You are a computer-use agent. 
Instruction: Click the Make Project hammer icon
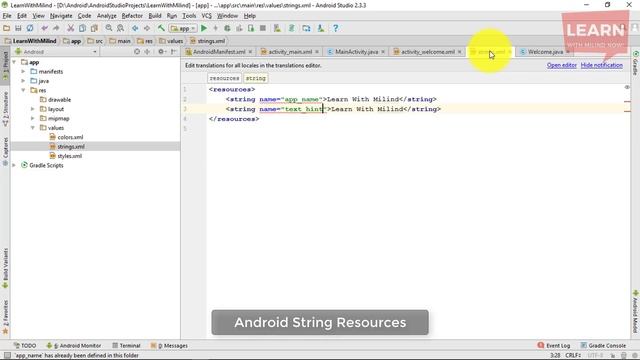tap(161, 28)
